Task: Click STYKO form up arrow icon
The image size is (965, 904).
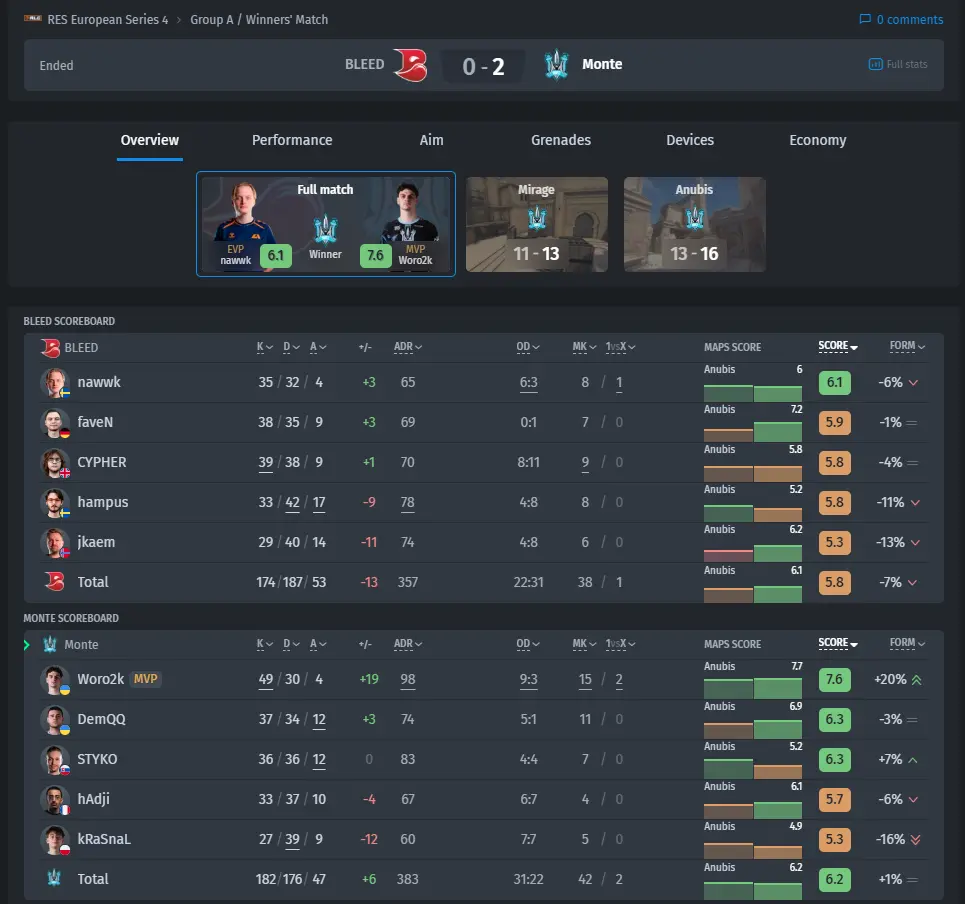Action: [x=913, y=760]
